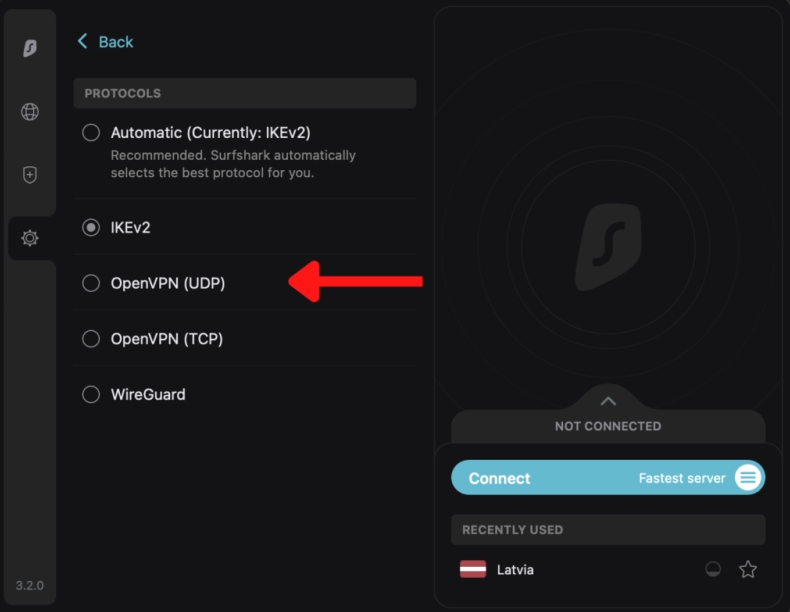
Task: Click the Back link text
Action: 116,42
